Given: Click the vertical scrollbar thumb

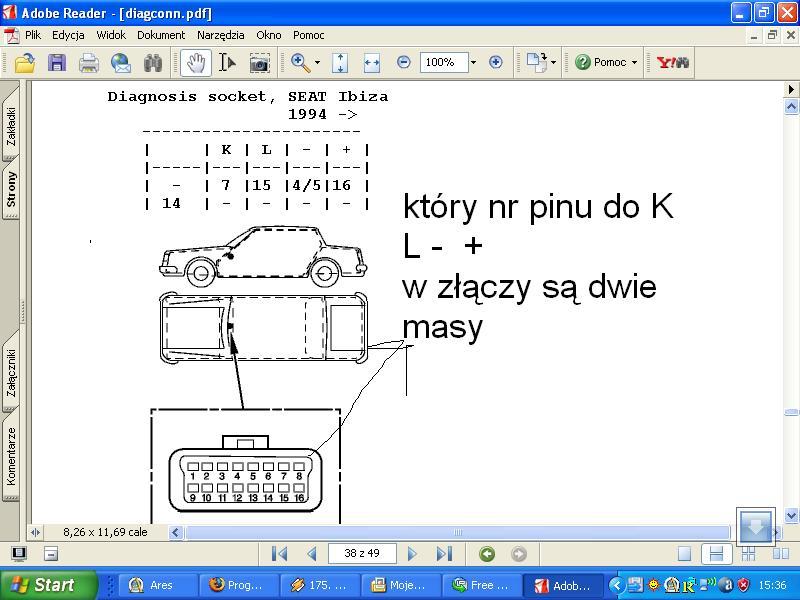Looking at the screenshot, I should pyautogui.click(x=791, y=412).
